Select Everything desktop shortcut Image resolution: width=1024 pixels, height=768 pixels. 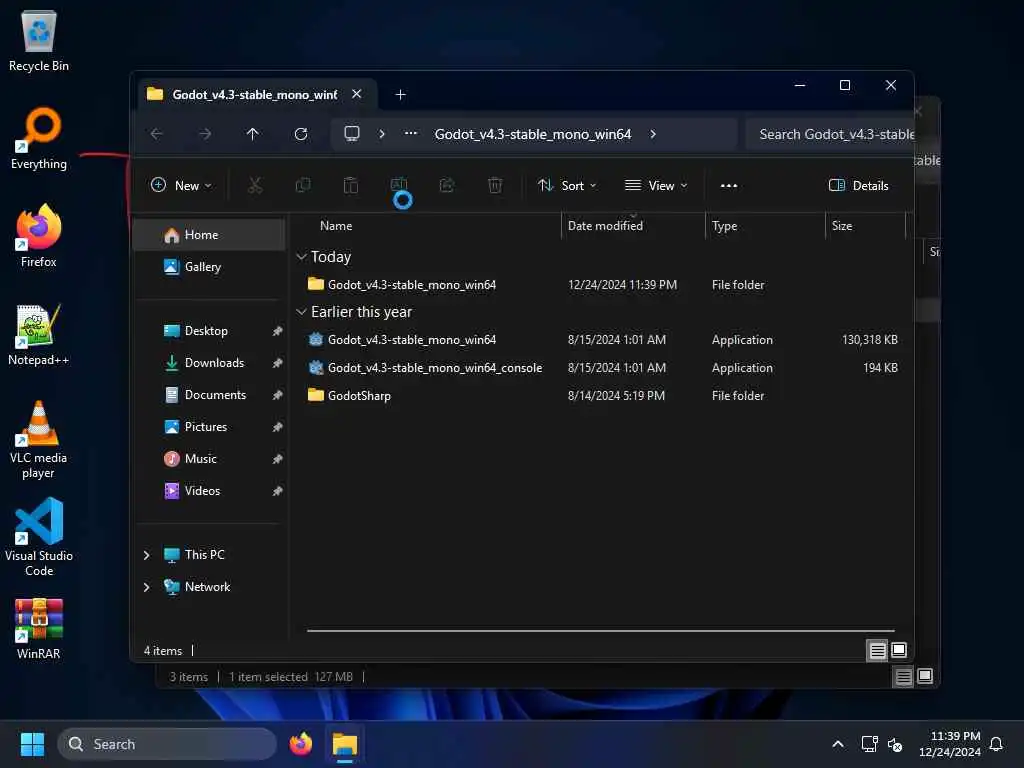39,138
